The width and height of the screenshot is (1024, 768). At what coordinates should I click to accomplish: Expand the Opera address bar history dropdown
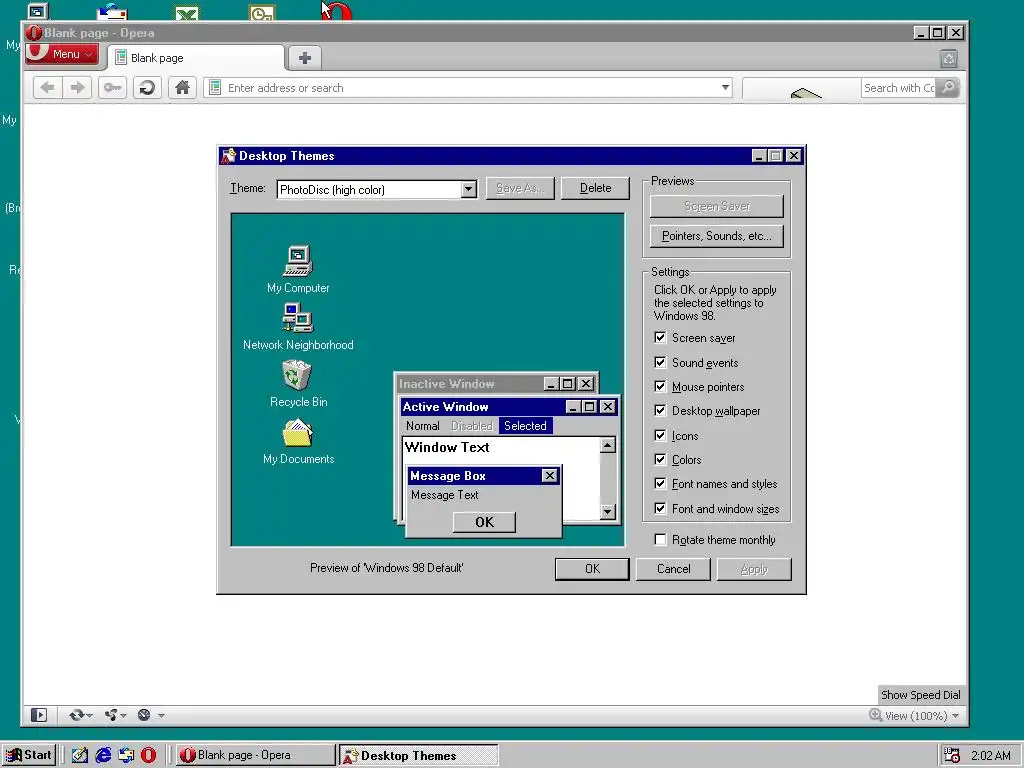[725, 88]
